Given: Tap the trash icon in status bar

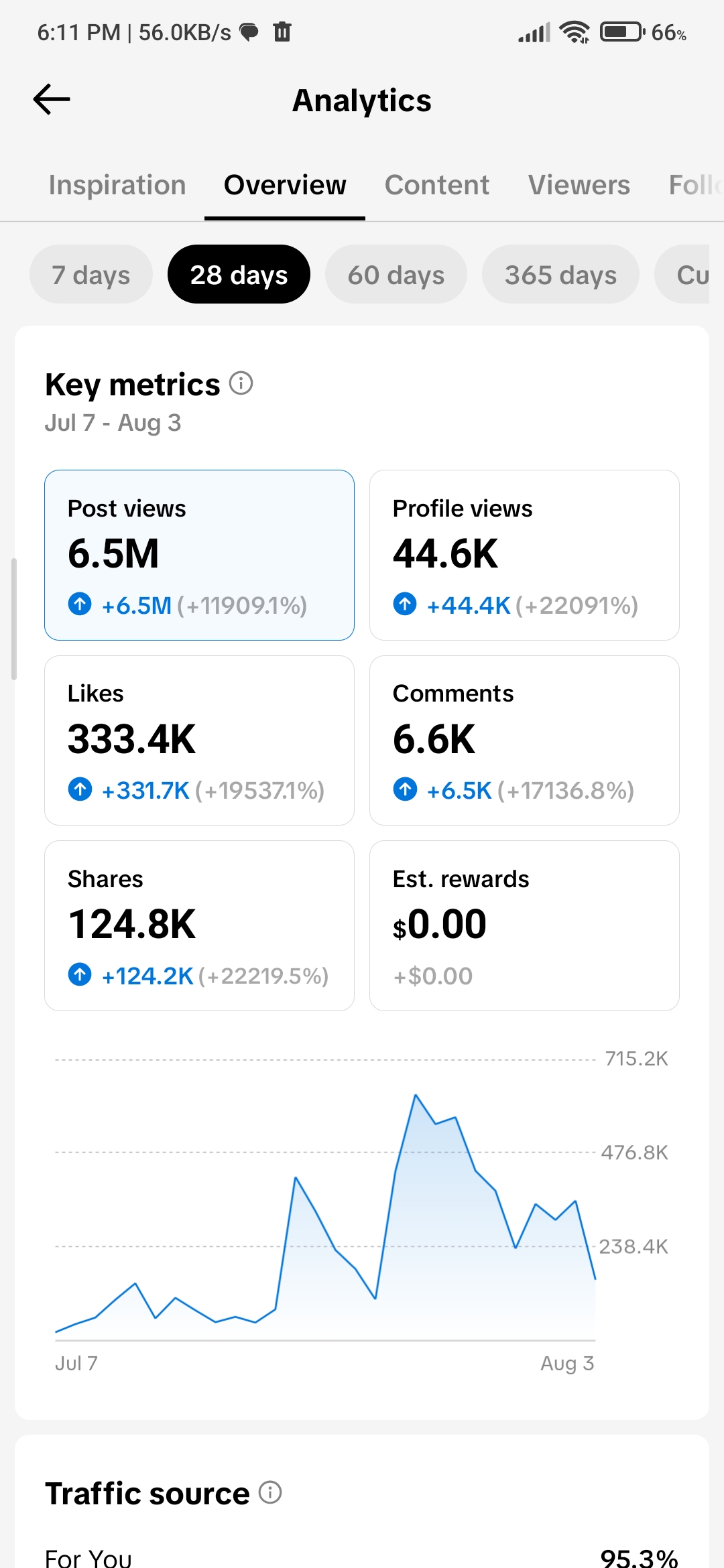Looking at the screenshot, I should pyautogui.click(x=282, y=31).
